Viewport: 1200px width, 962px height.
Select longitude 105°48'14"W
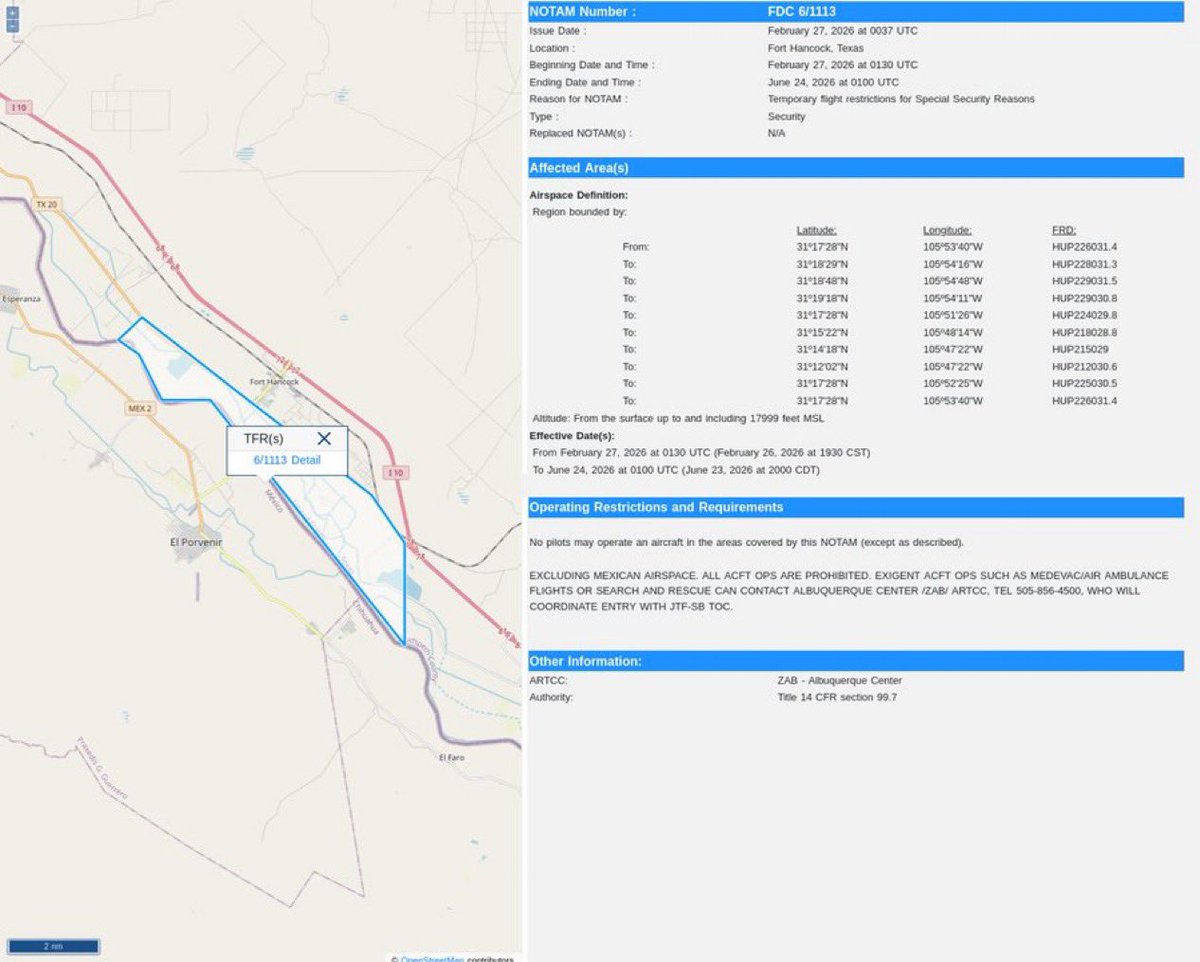[x=953, y=332]
